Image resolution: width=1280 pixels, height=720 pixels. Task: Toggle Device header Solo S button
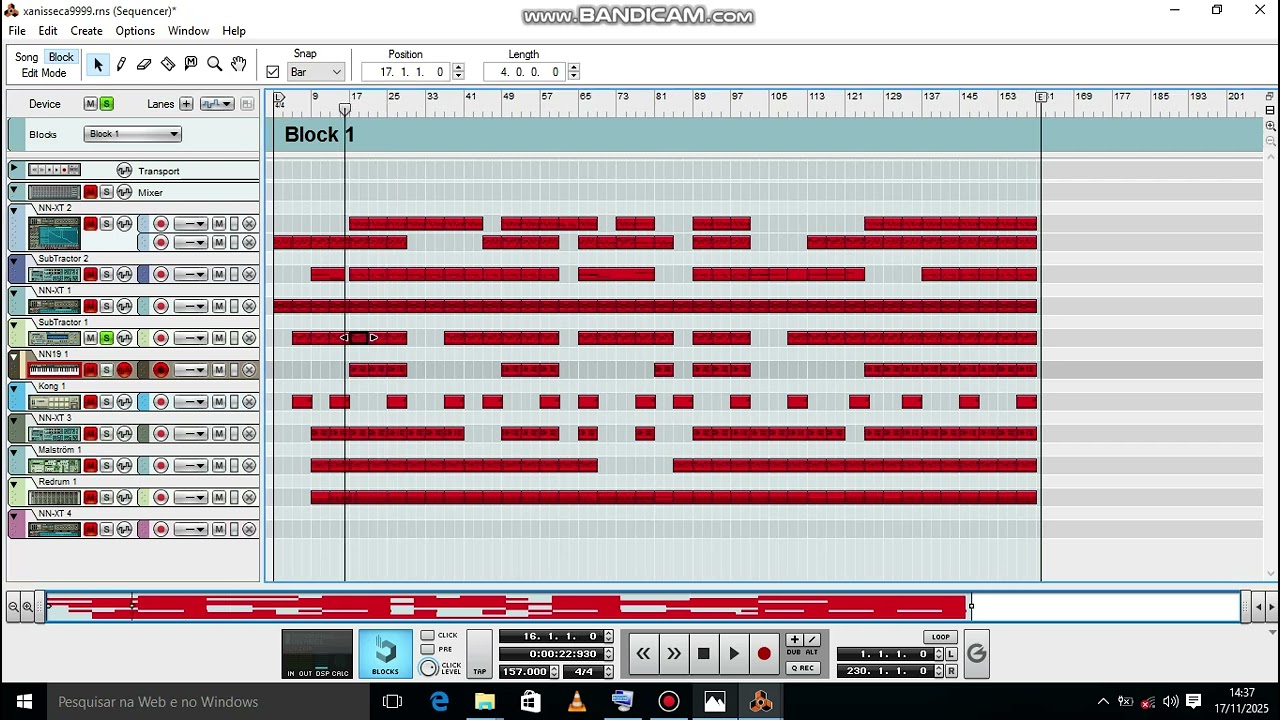[x=106, y=104]
